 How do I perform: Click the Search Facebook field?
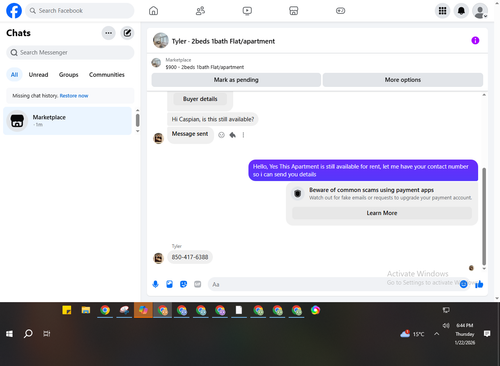click(x=80, y=11)
